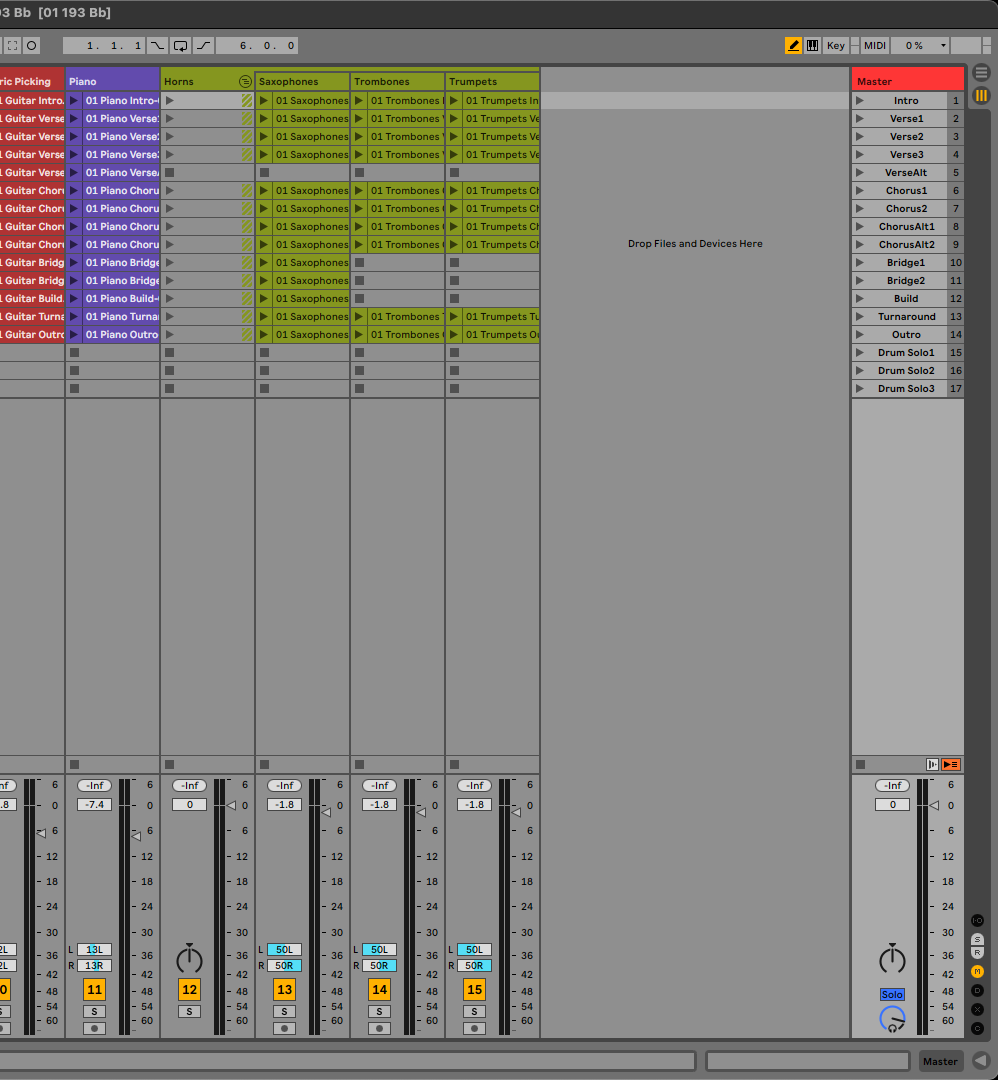Enable Key Map Mode
The image size is (998, 1080).
click(835, 45)
